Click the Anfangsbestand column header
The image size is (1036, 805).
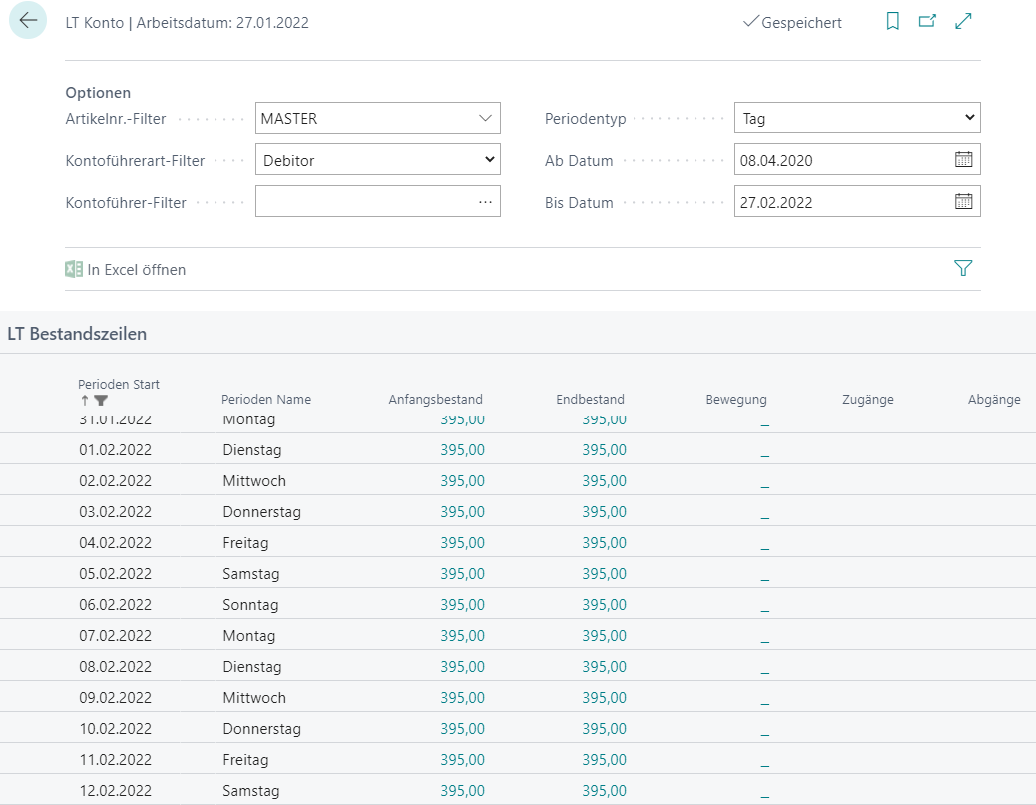coord(435,399)
